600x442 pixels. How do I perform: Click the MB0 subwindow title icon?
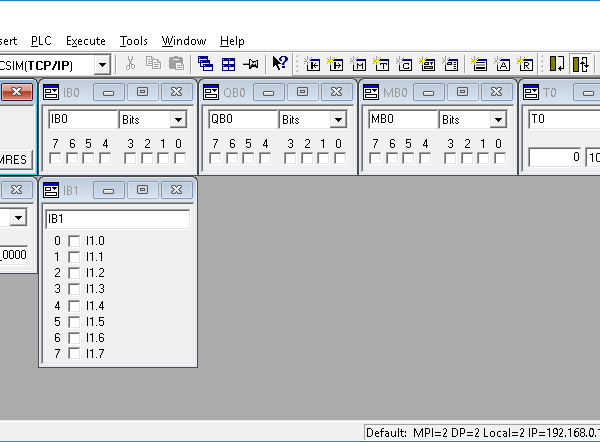371,92
